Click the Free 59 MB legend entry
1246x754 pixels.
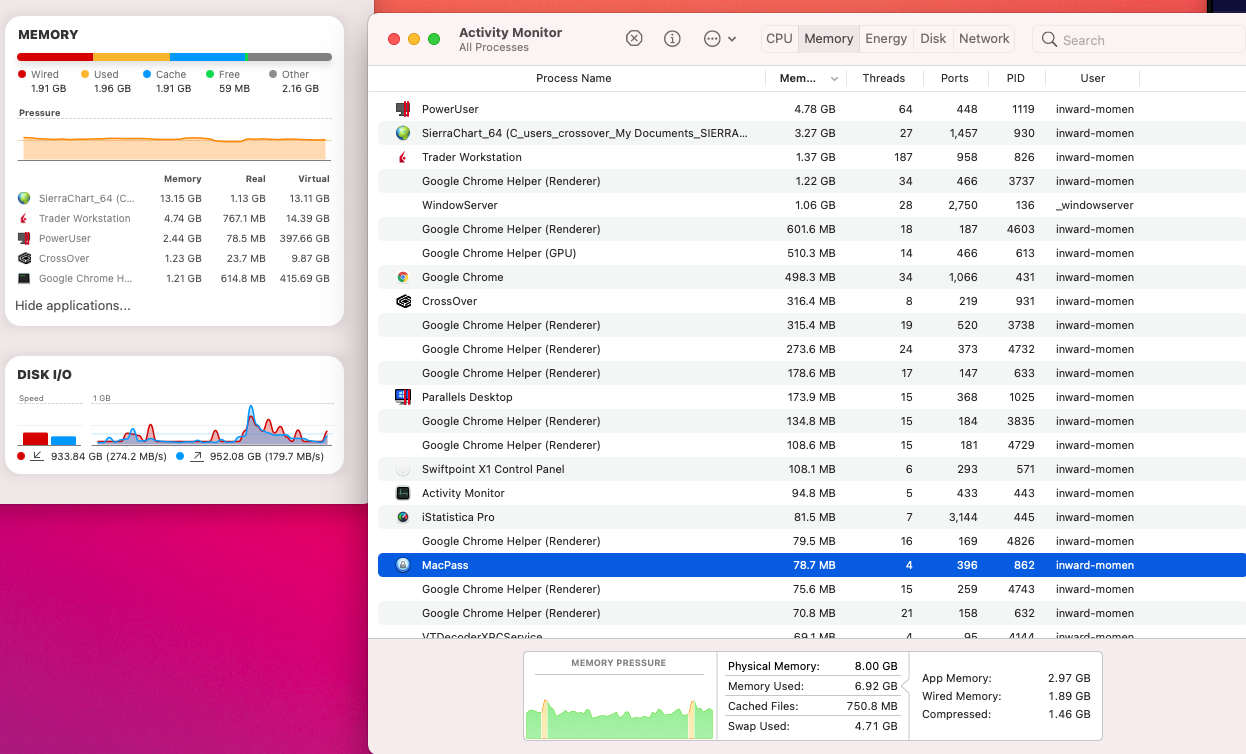pyautogui.click(x=228, y=81)
